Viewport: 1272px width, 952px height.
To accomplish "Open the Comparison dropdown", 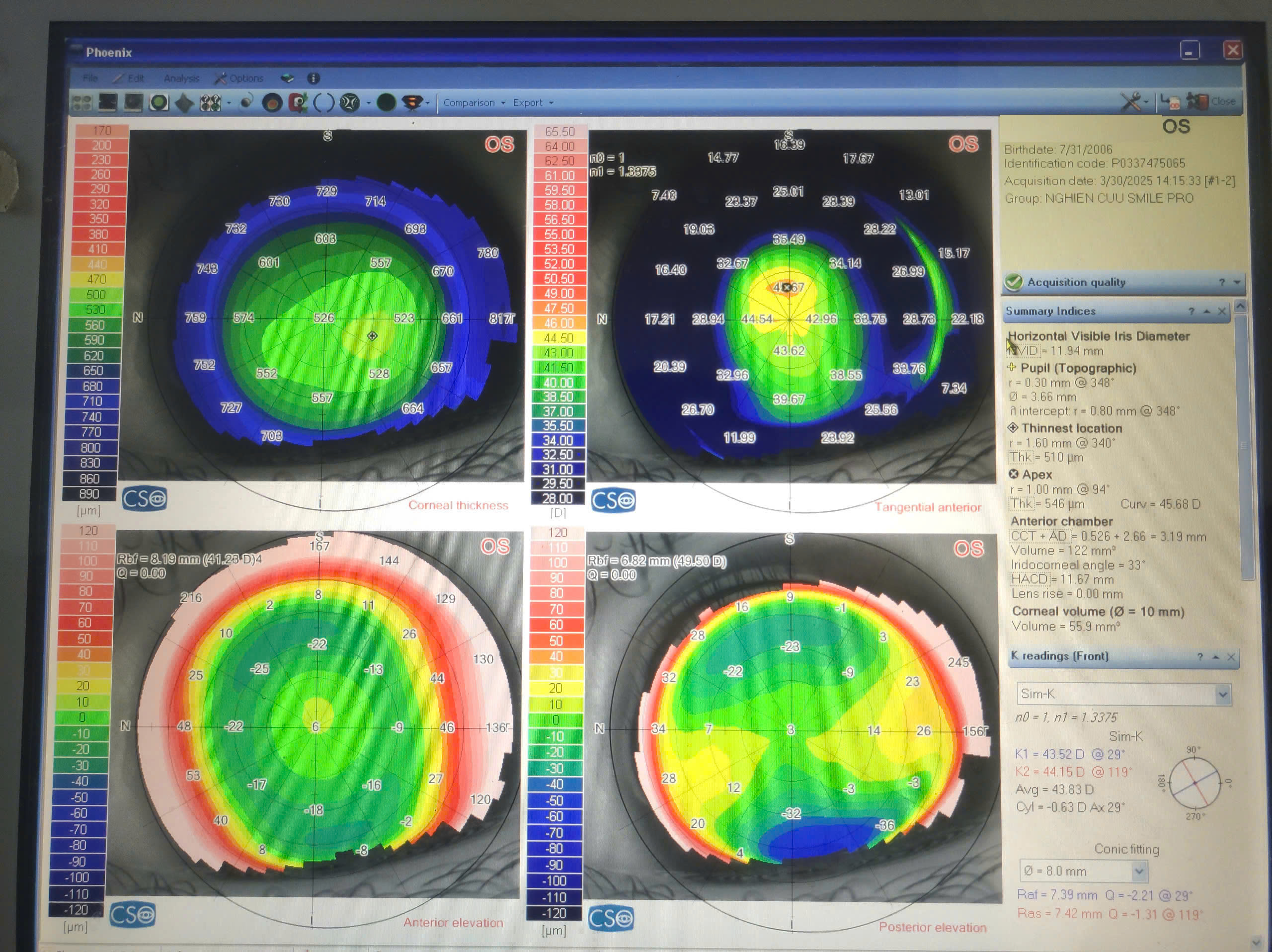I will point(475,103).
